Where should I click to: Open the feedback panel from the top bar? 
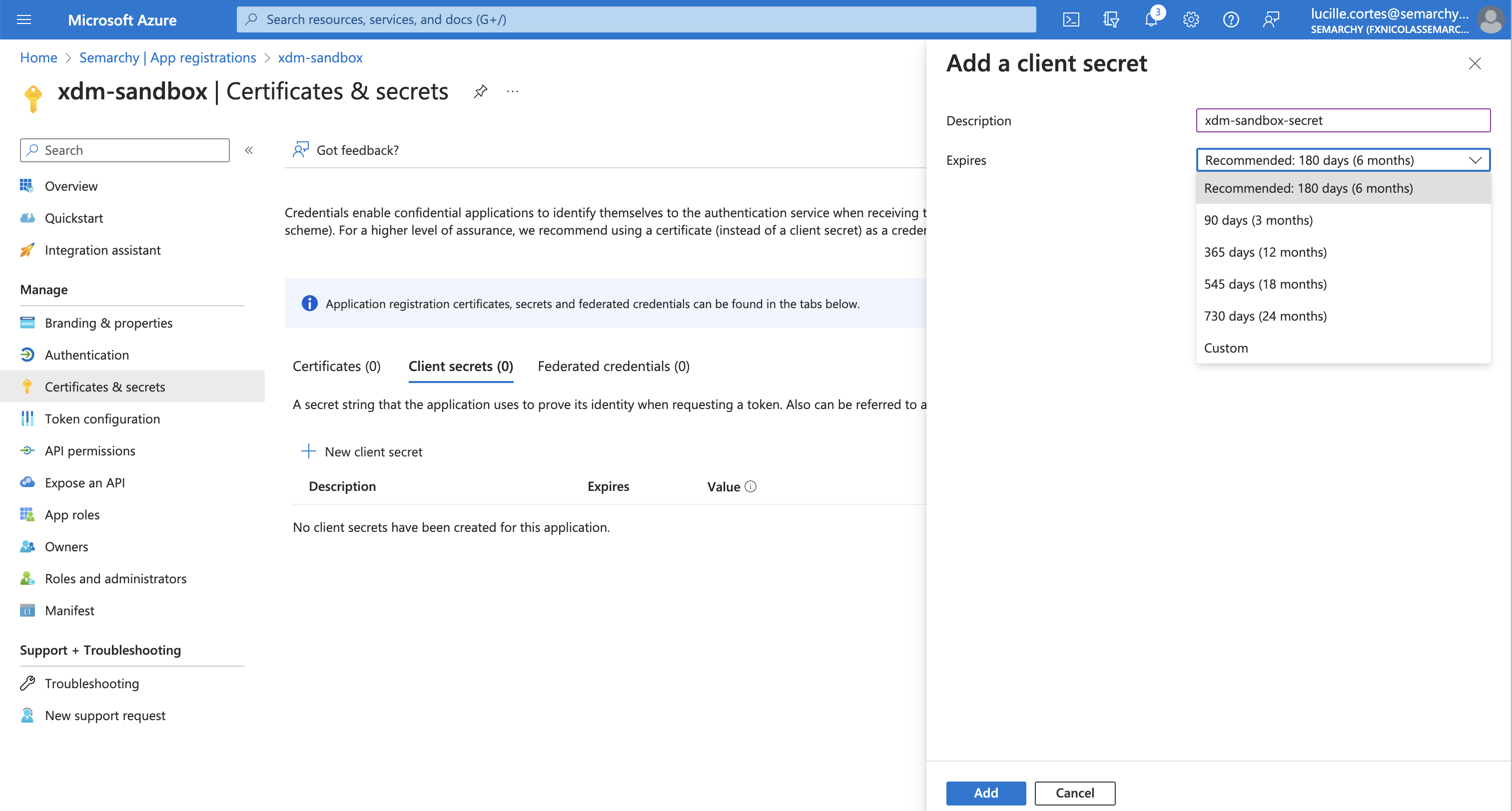1271,19
